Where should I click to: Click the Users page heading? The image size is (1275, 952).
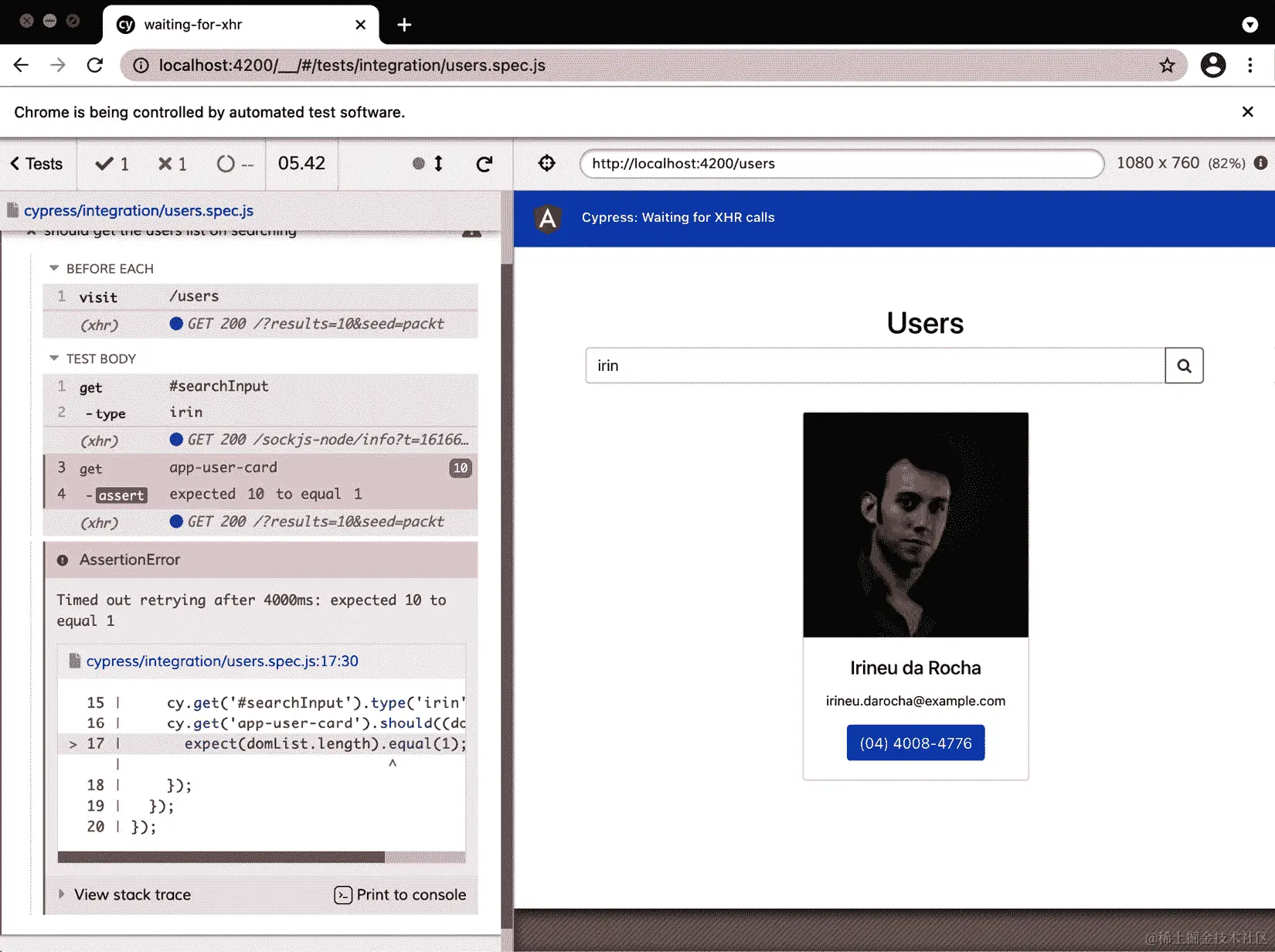925,324
